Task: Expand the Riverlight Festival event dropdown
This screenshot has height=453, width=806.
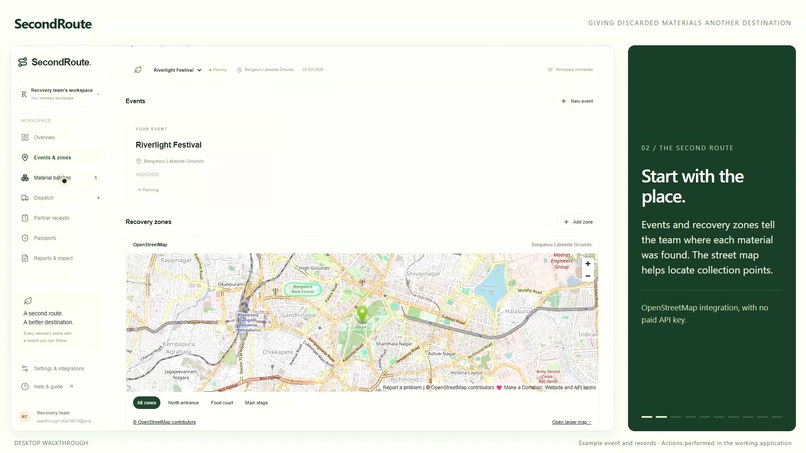Action: tap(177, 70)
